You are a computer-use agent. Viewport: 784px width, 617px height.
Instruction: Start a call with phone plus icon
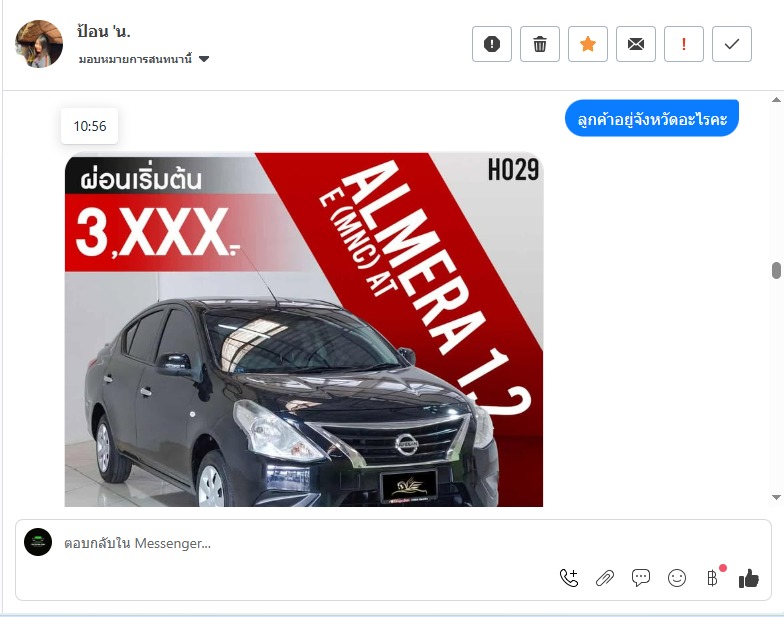click(568, 578)
